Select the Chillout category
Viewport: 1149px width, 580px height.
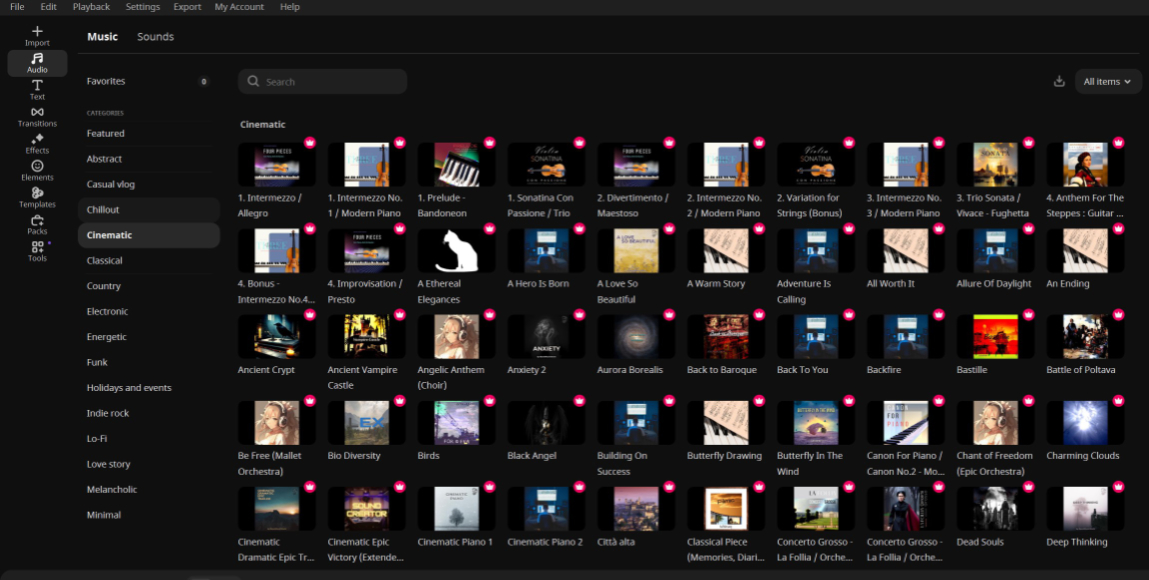tap(149, 209)
